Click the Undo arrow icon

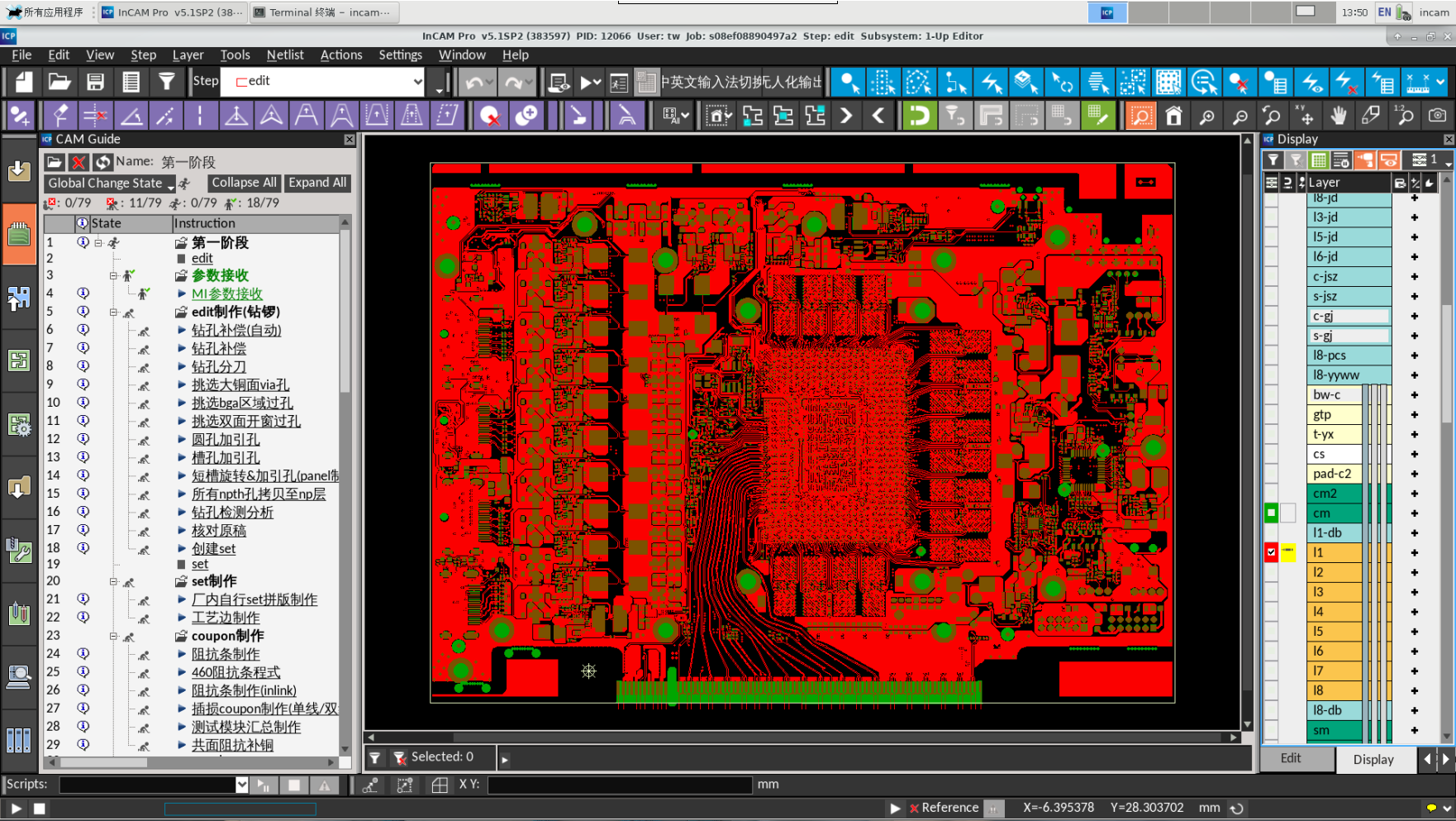tap(473, 82)
